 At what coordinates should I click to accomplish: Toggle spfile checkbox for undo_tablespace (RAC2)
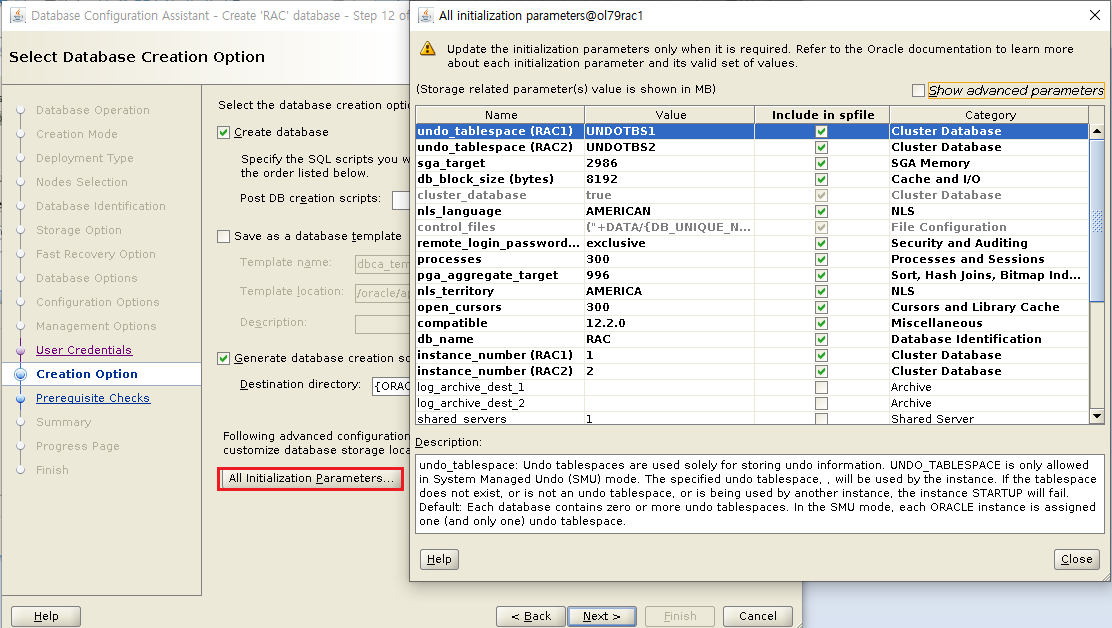(x=821, y=147)
